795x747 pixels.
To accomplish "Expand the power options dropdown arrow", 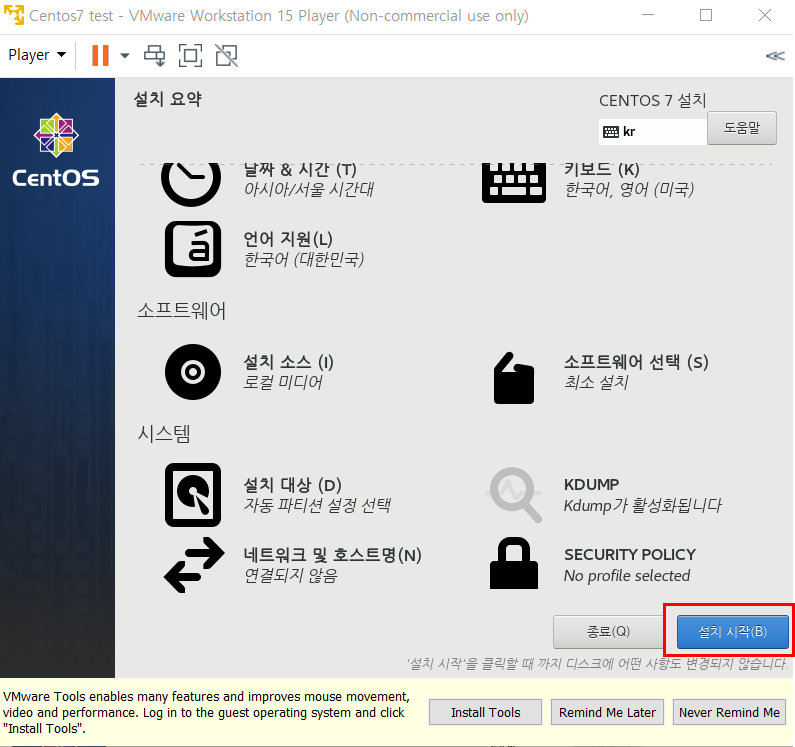I will click(x=125, y=55).
